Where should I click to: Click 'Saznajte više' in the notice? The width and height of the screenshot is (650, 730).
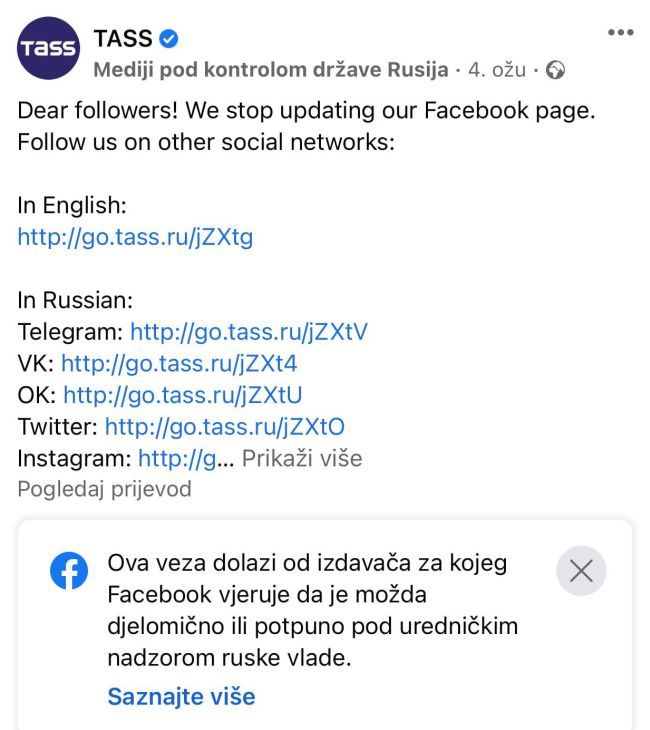[181, 696]
